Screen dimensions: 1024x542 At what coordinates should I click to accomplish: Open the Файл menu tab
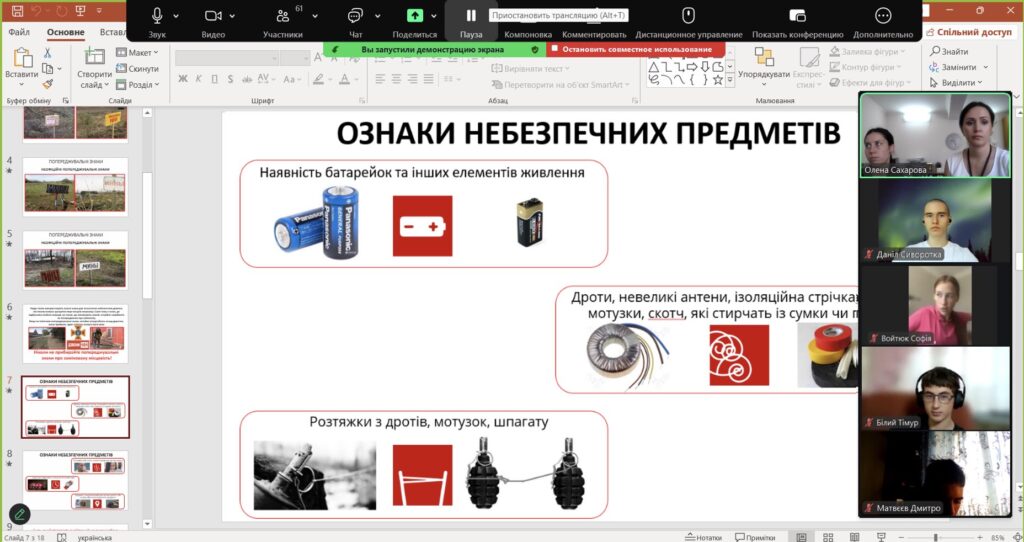click(19, 32)
